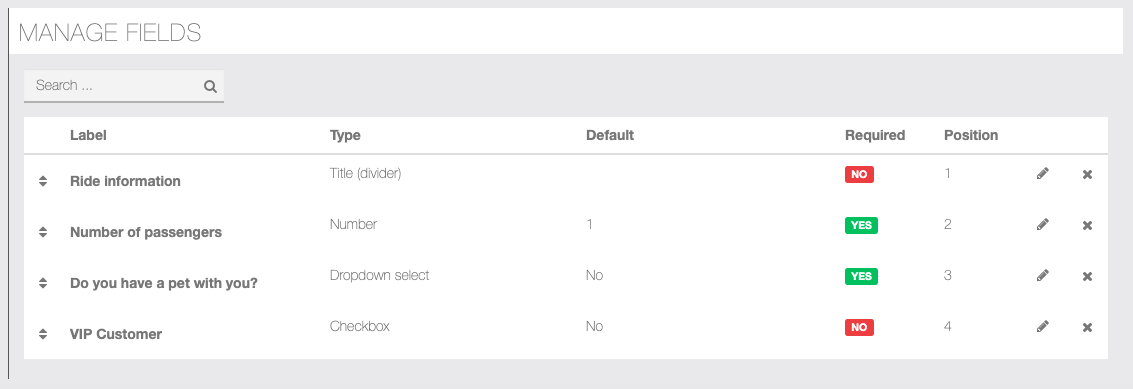1133x389 pixels.
Task: Focus the Search input field
Action: pyautogui.click(x=124, y=85)
